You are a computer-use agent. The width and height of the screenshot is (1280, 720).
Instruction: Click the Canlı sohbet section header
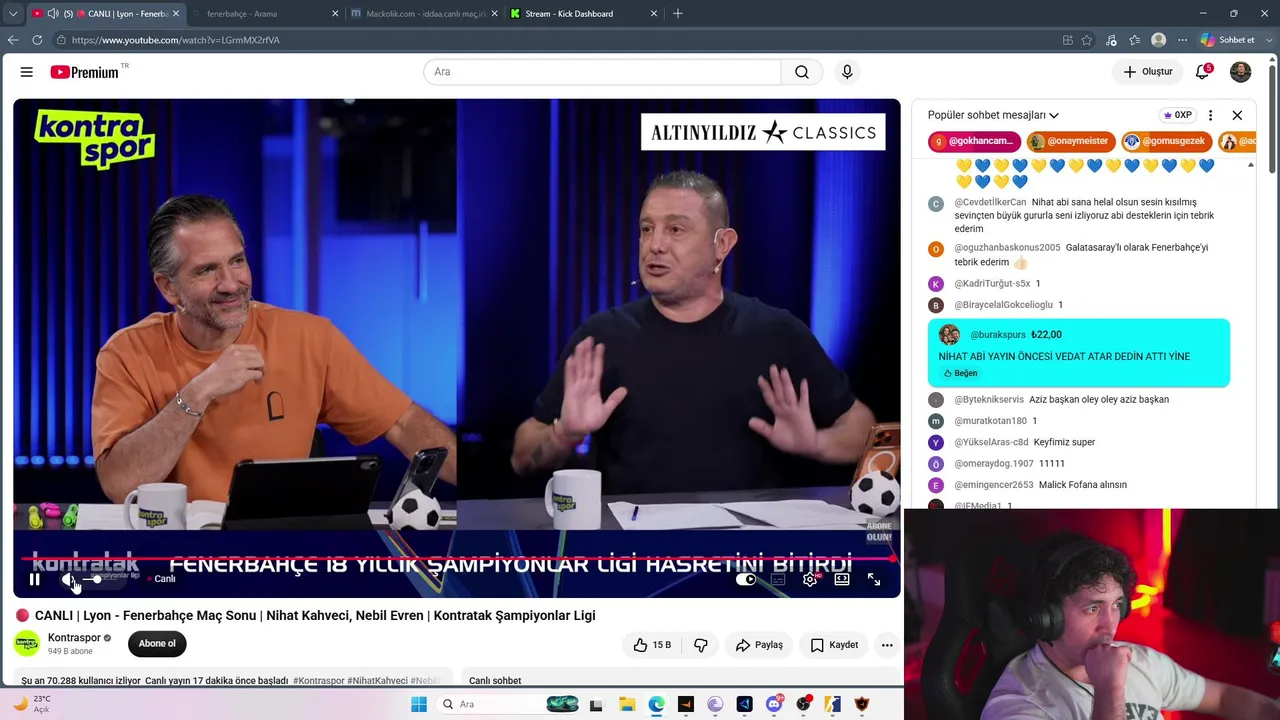click(495, 681)
